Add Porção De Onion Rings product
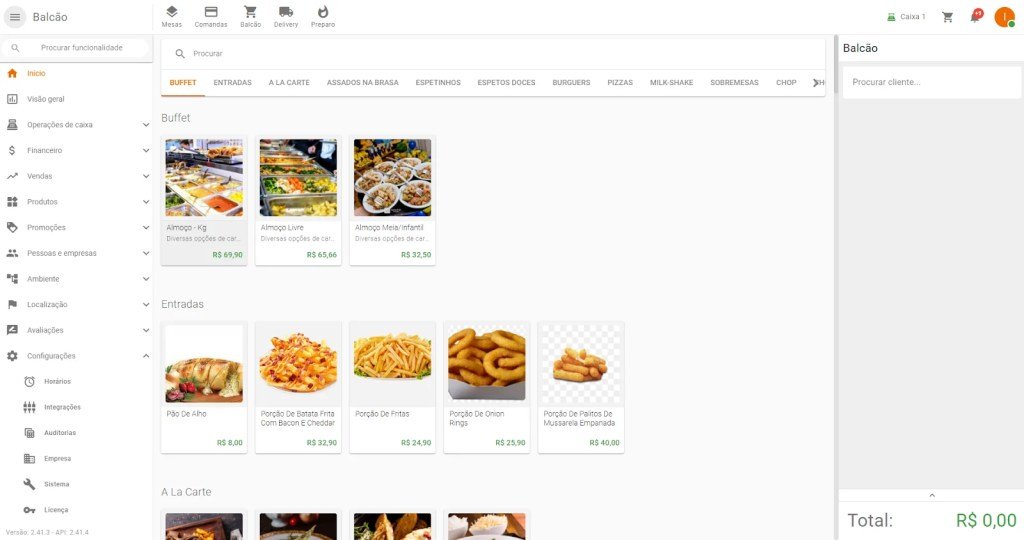 tap(487, 387)
